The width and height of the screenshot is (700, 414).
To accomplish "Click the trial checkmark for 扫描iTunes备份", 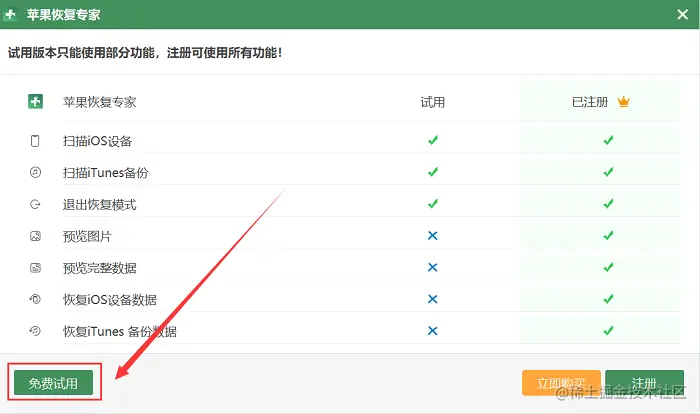I will tap(433, 172).
